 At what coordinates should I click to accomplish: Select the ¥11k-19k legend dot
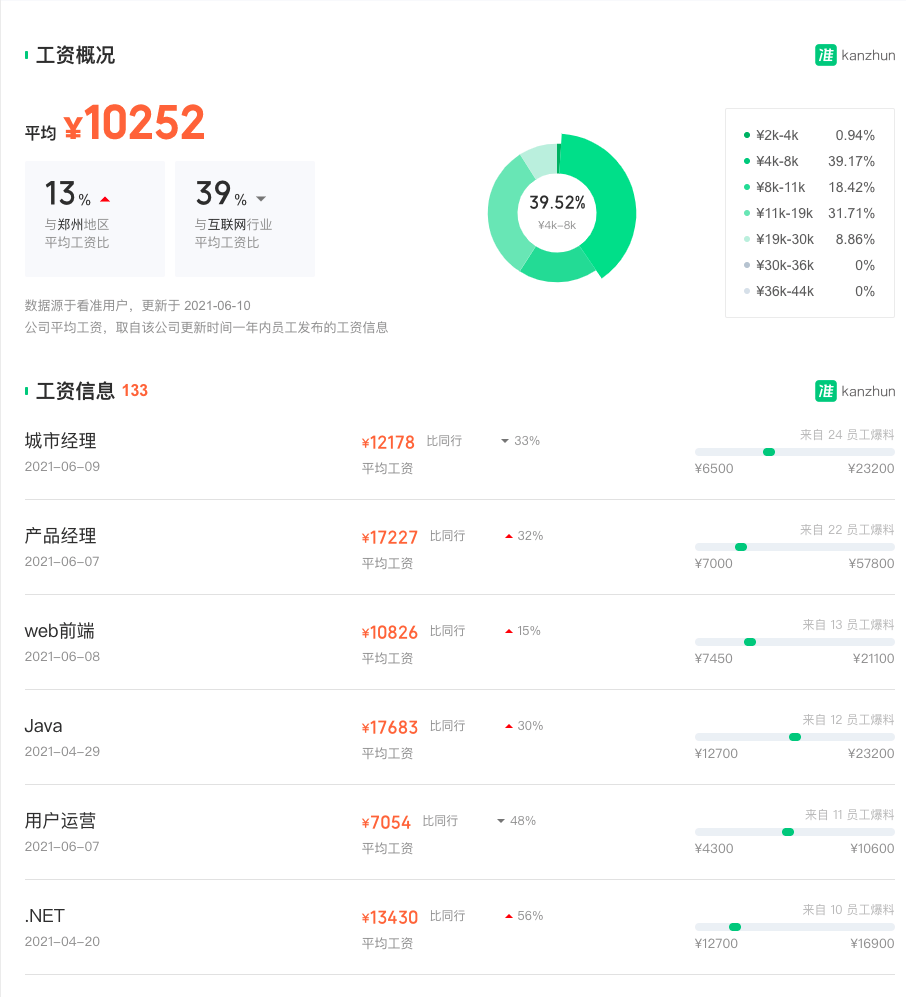click(x=747, y=213)
